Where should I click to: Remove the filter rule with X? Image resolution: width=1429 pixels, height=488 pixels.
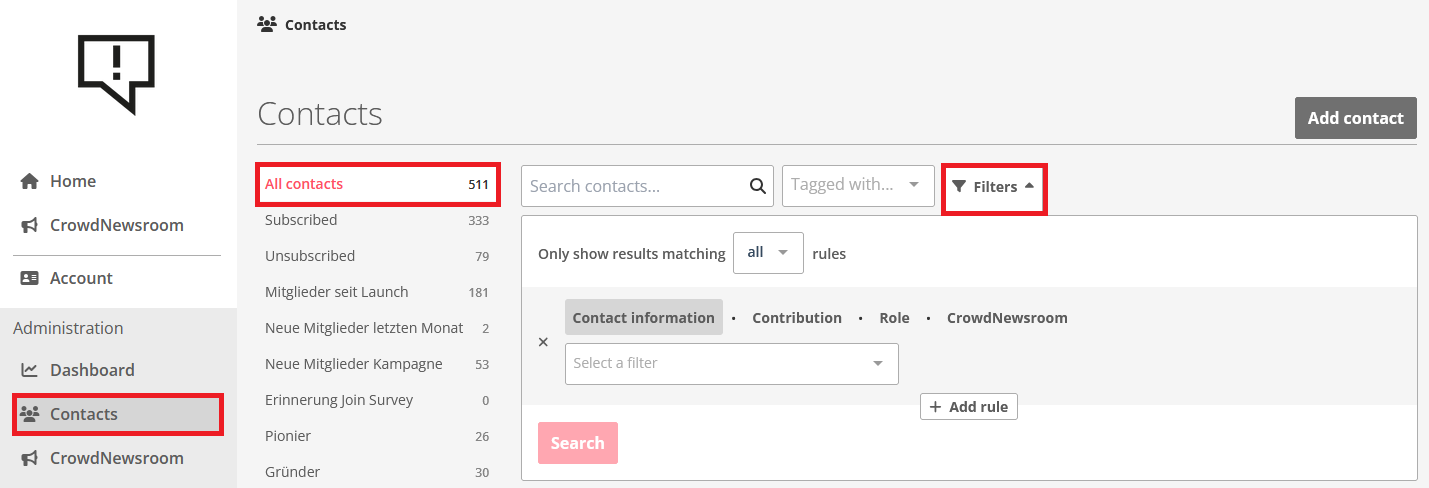pos(543,342)
